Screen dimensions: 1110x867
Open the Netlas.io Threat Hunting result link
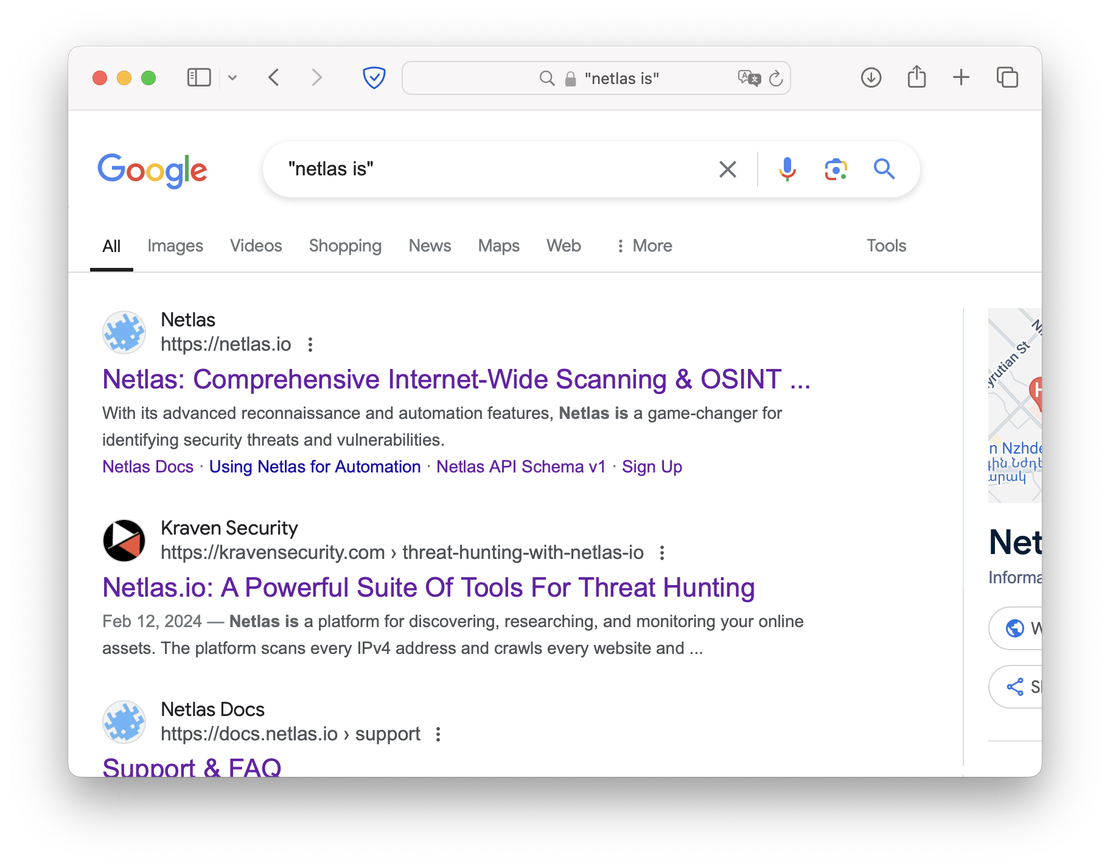tap(428, 587)
